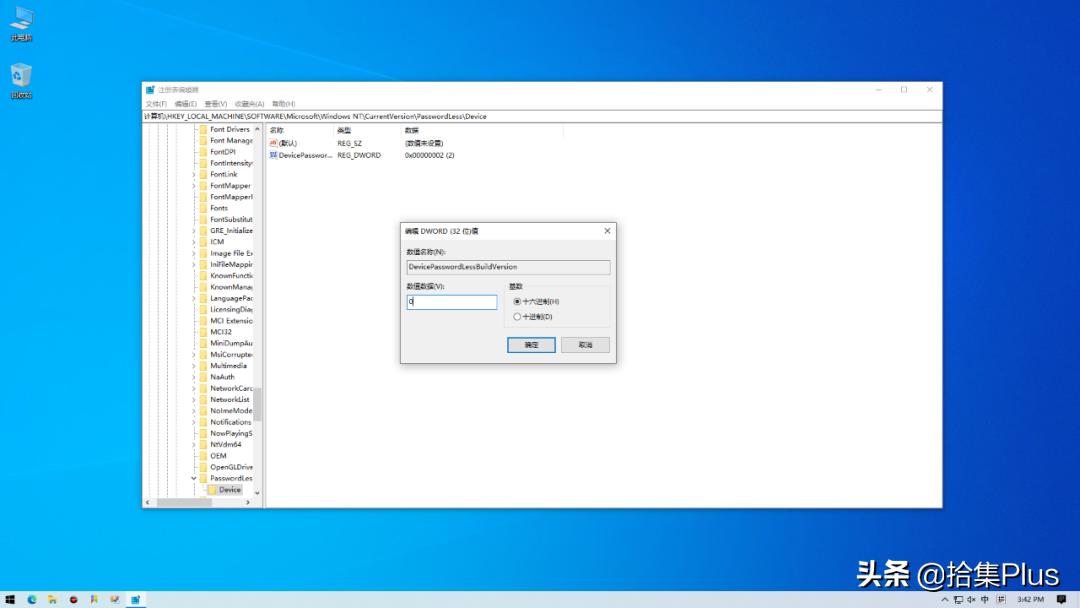1080x608 pixels.
Task: Click the Registry Editor taskbar icon
Action: 136,600
